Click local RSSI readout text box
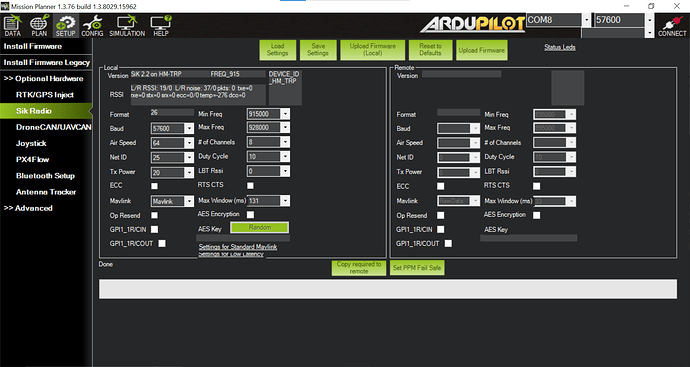Image resolution: width=690 pixels, height=367 pixels. [x=198, y=95]
